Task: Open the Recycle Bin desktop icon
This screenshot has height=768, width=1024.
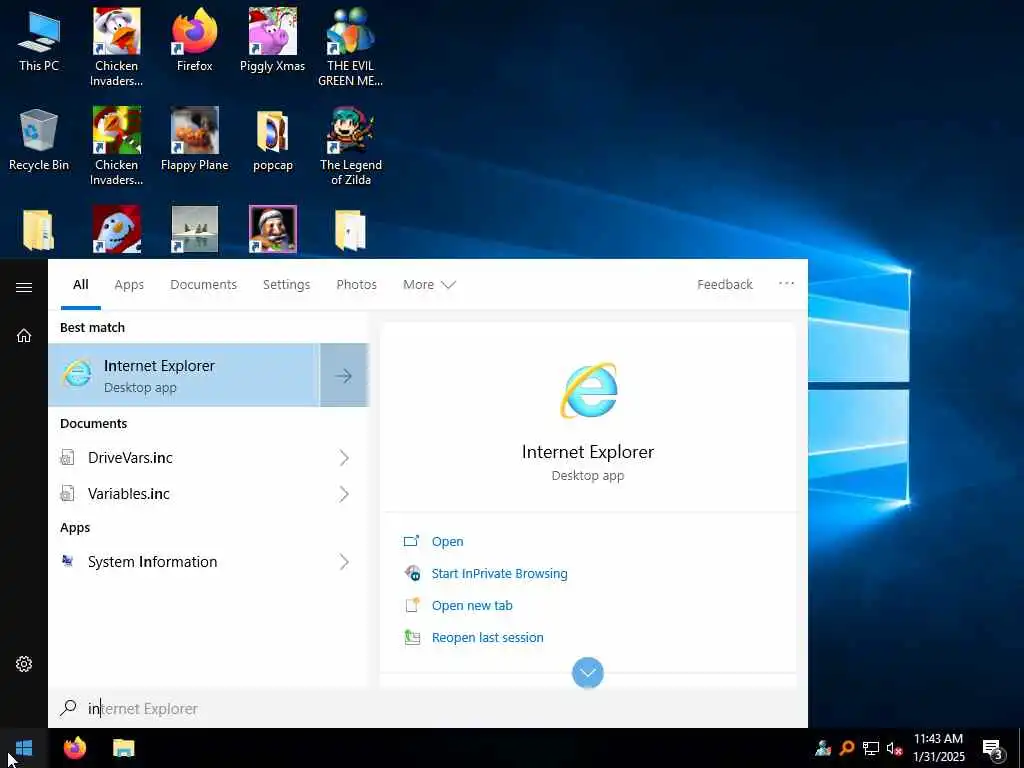Action: 39,140
